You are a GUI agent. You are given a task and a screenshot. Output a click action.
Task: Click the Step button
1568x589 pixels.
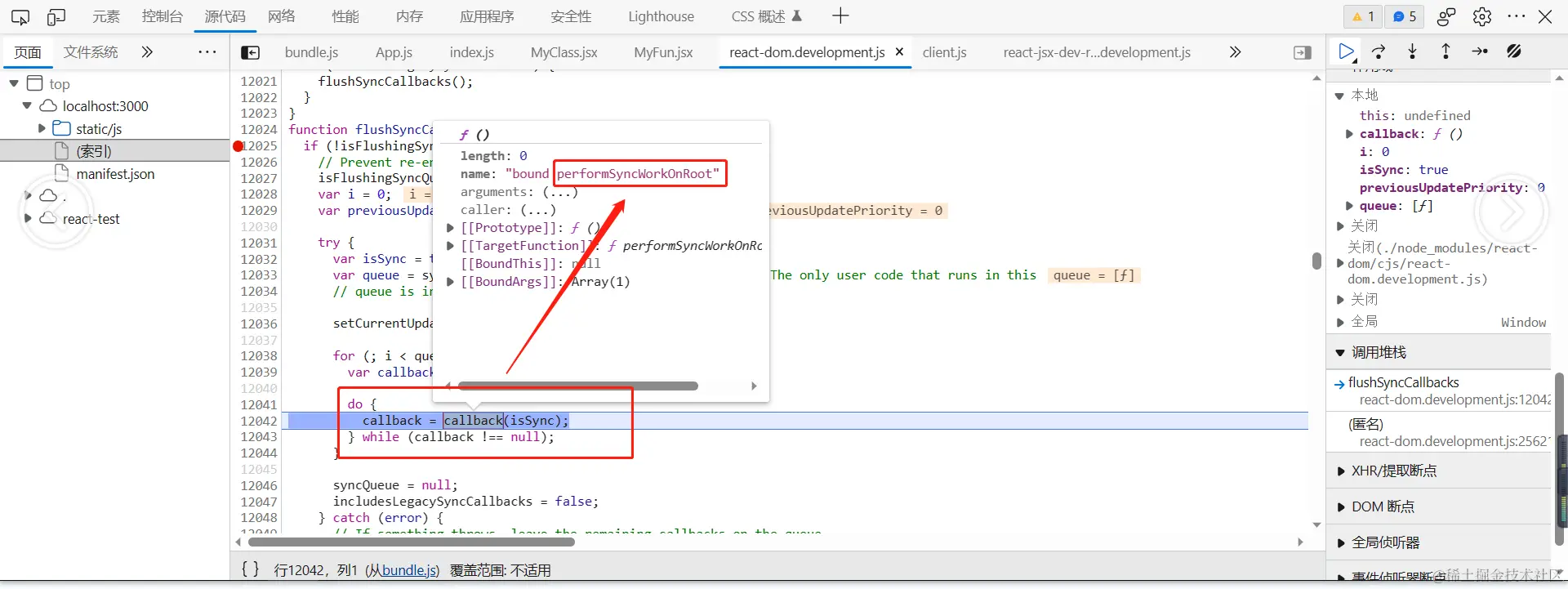[x=1480, y=51]
